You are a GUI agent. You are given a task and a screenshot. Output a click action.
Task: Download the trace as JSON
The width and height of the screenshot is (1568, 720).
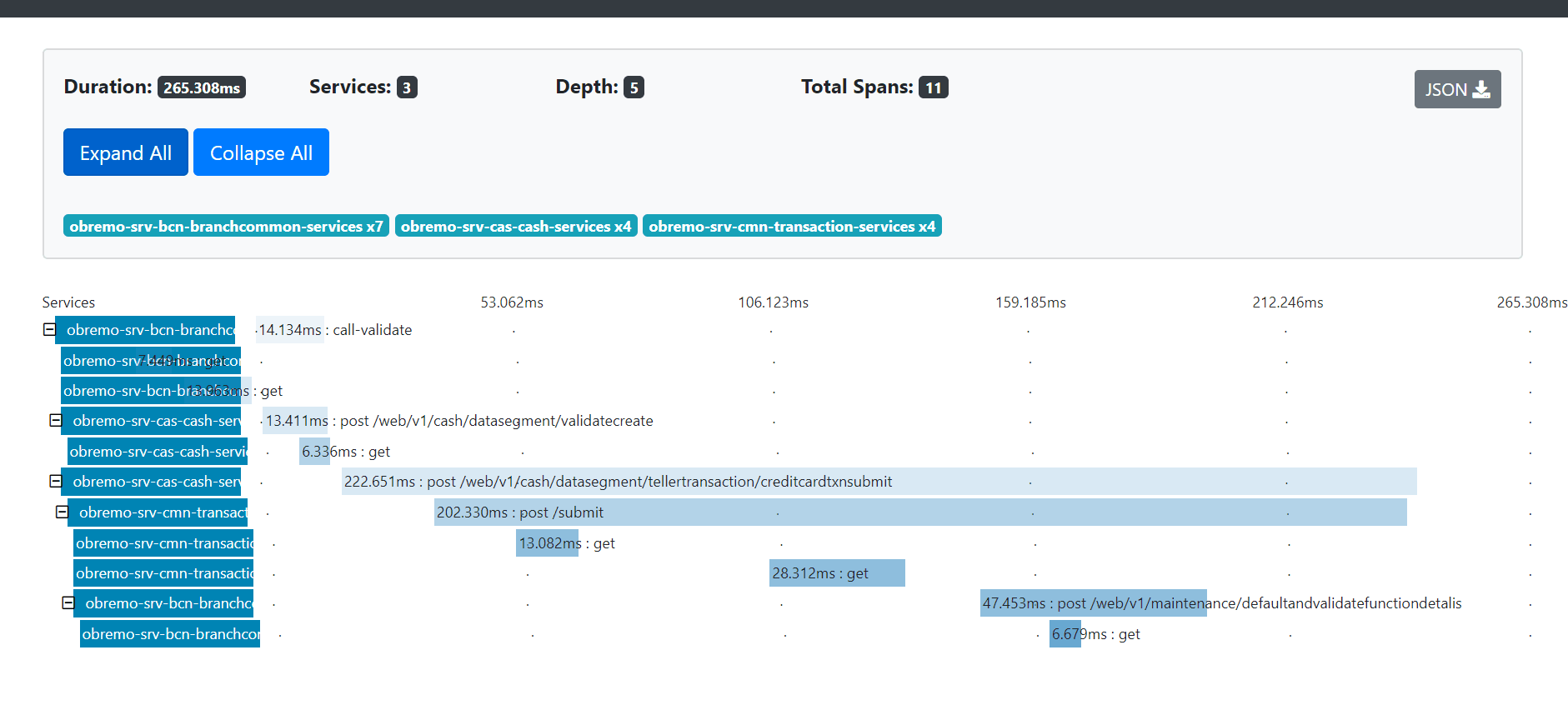1457,89
